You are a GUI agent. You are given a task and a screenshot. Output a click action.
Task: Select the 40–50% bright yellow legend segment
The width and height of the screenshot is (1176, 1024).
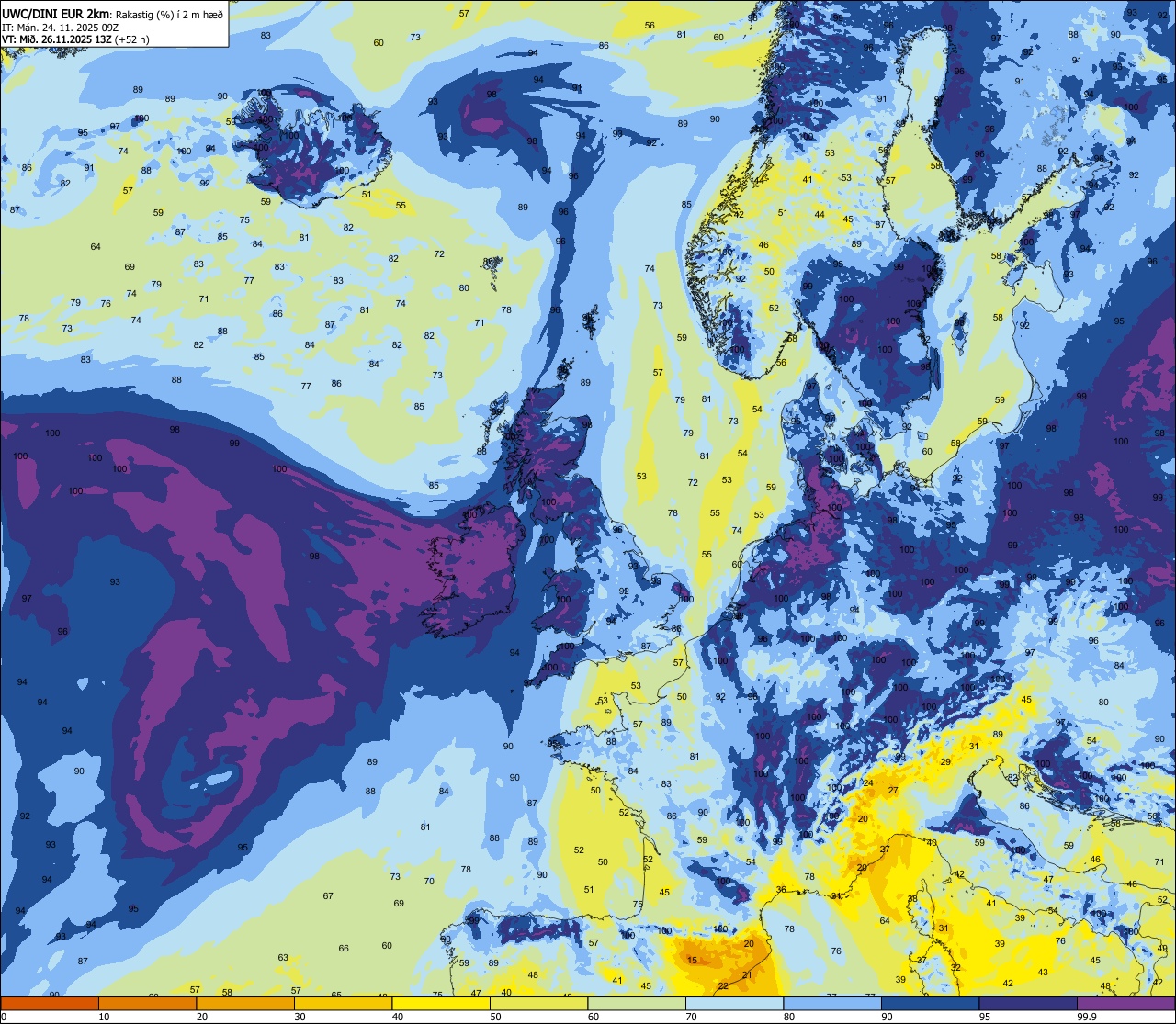441,1003
